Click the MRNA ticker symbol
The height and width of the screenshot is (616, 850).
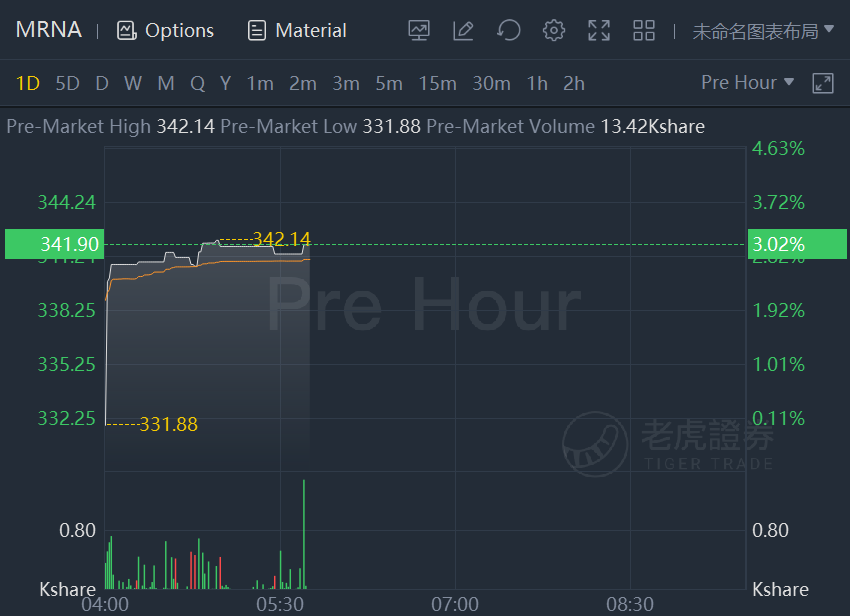point(48,29)
